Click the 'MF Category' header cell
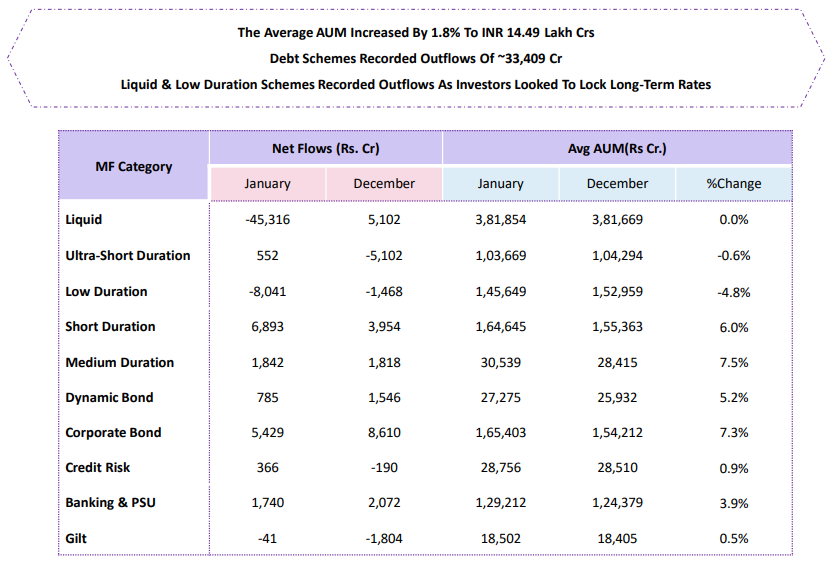837x565 pixels. pyautogui.click(x=133, y=167)
